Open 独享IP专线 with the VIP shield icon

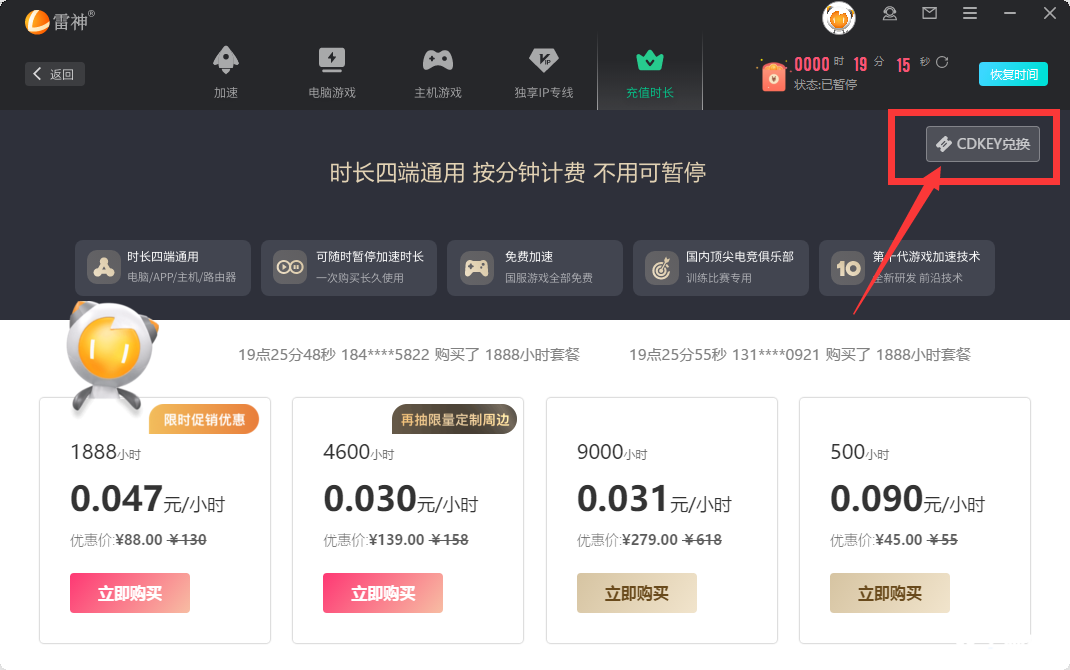543,60
